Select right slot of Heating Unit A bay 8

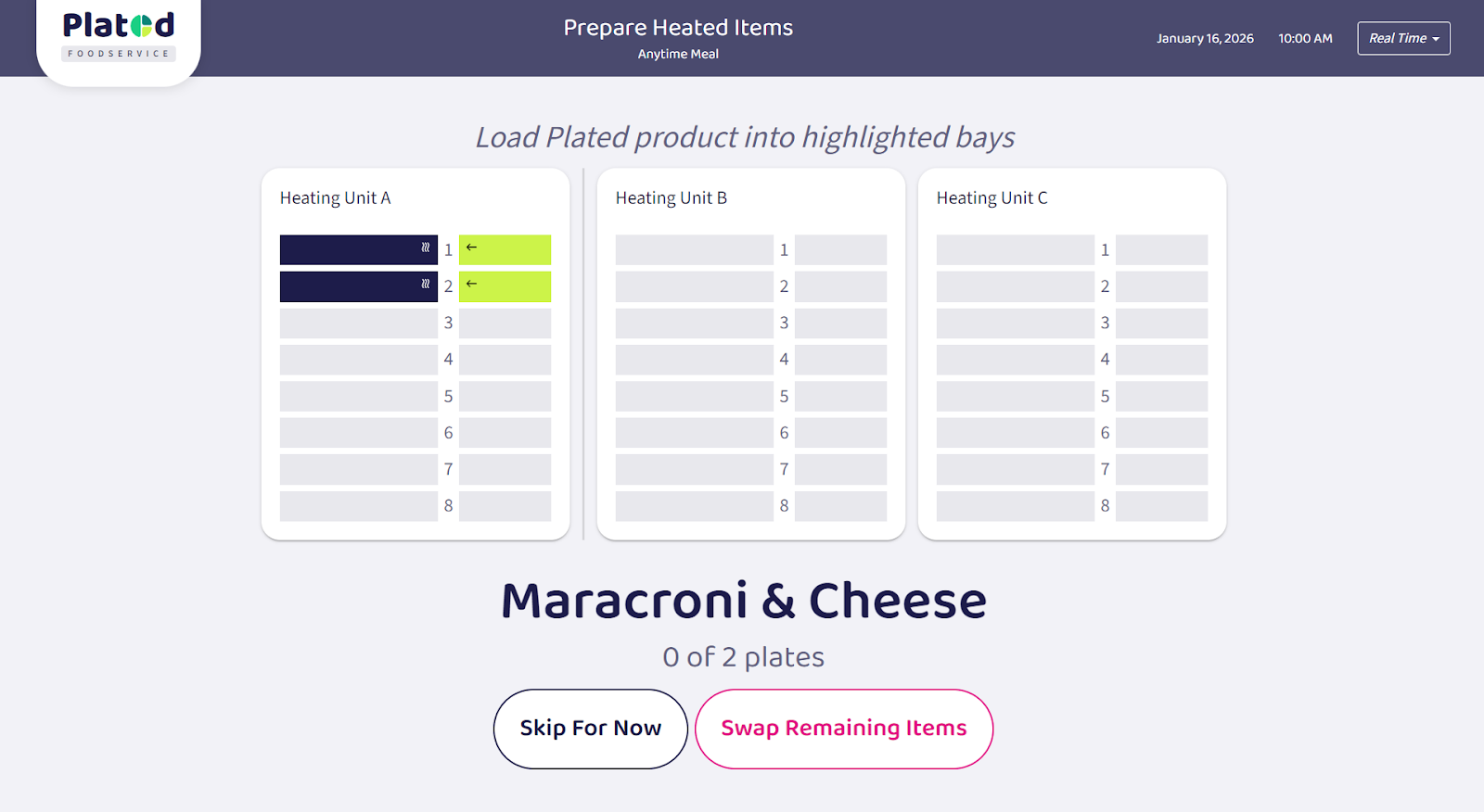(x=505, y=506)
